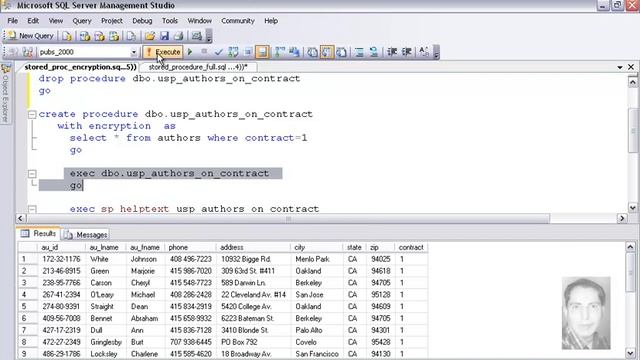Viewport: 640px width, 360px height.
Task: Click results grid scrollbar down arrow
Action: coord(630,353)
